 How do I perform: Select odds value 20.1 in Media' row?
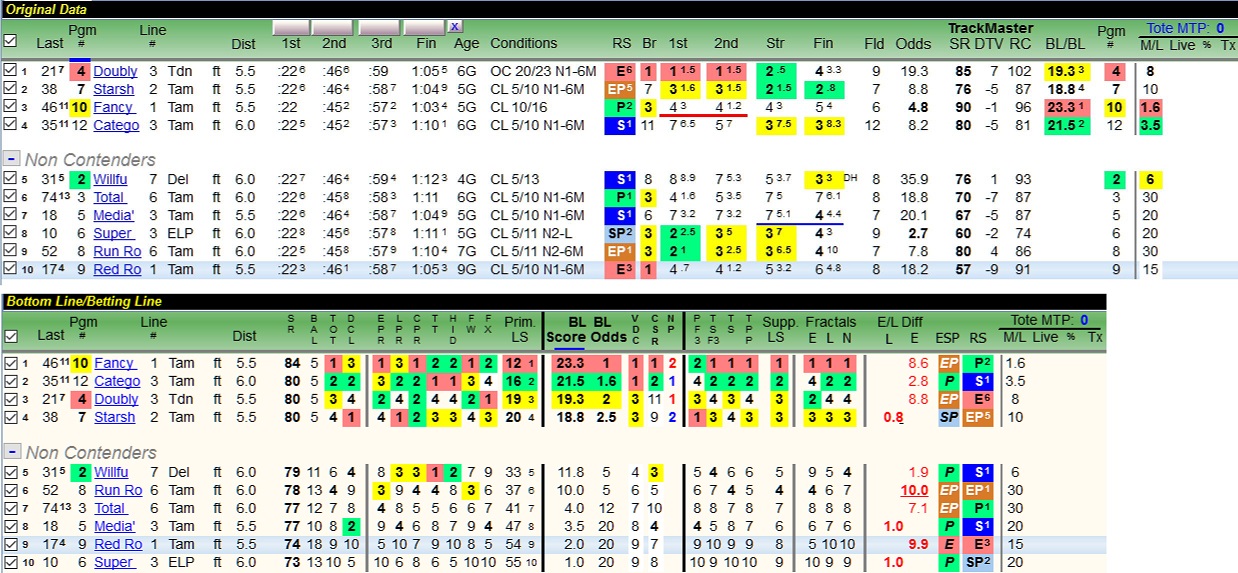(915, 216)
